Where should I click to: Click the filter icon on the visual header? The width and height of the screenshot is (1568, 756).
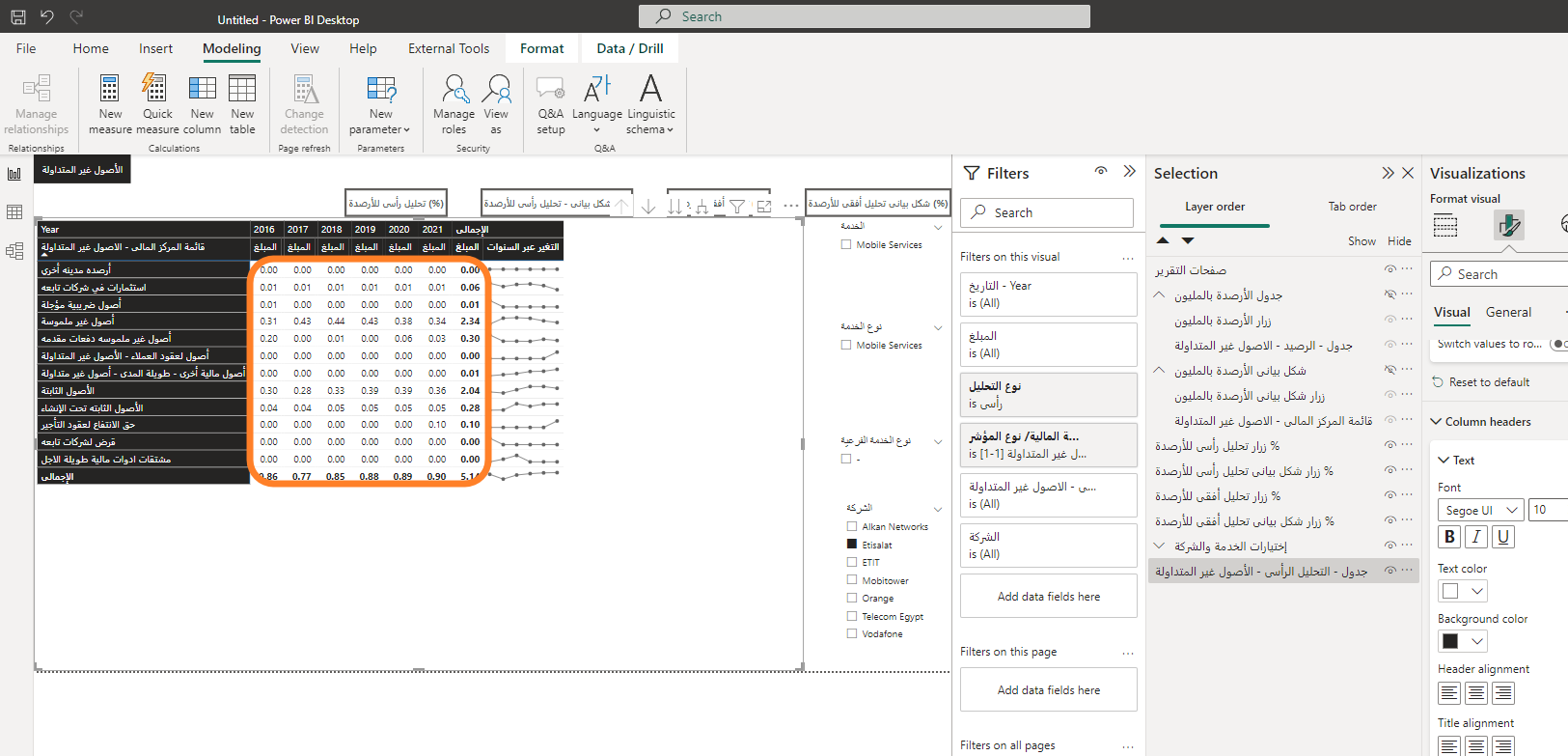point(737,207)
